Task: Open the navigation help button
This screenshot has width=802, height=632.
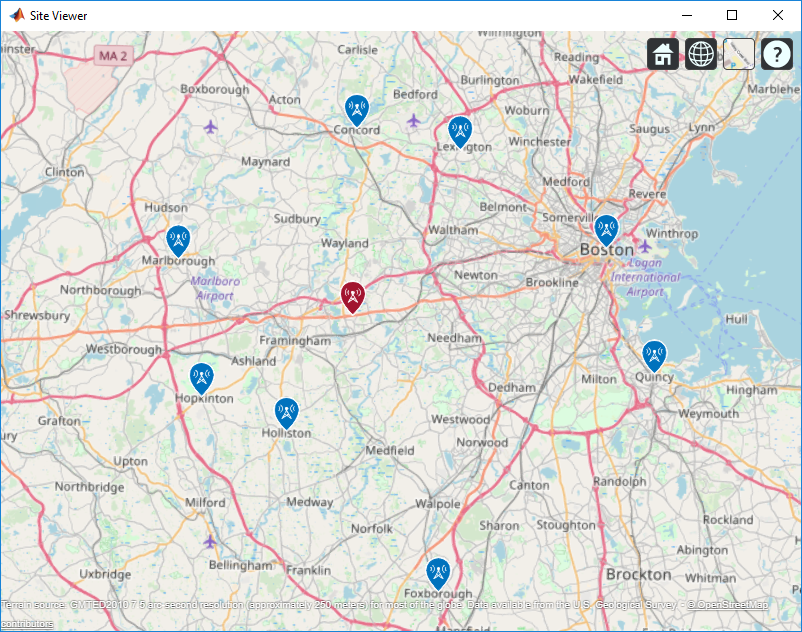Action: click(x=776, y=54)
